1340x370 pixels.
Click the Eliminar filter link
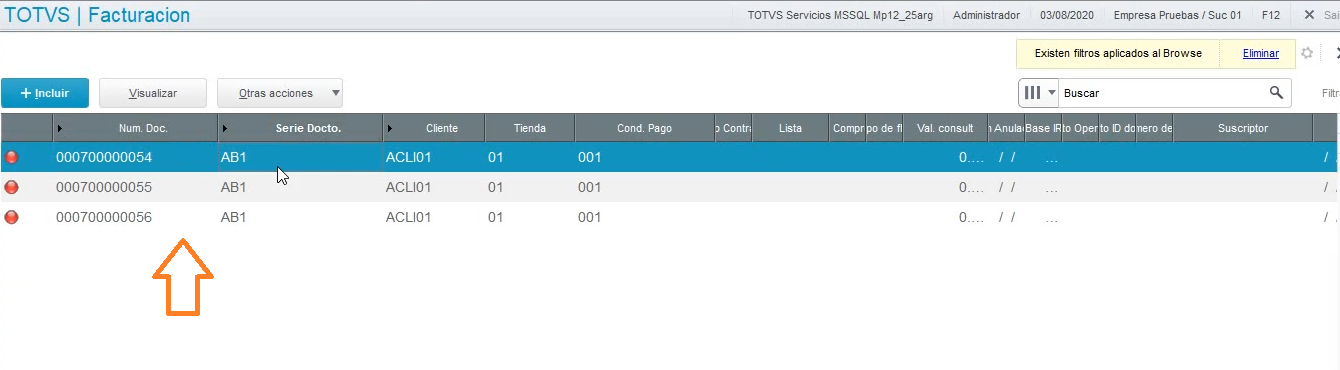point(1261,53)
